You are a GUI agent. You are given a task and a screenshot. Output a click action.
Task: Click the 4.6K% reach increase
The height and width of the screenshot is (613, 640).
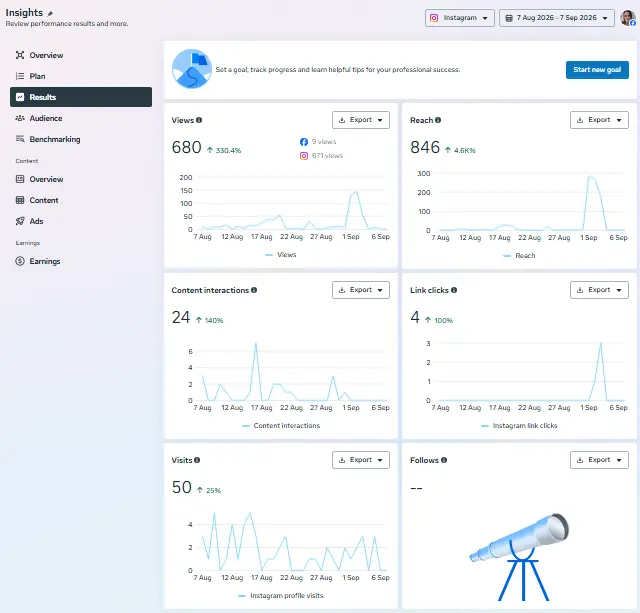point(460,150)
